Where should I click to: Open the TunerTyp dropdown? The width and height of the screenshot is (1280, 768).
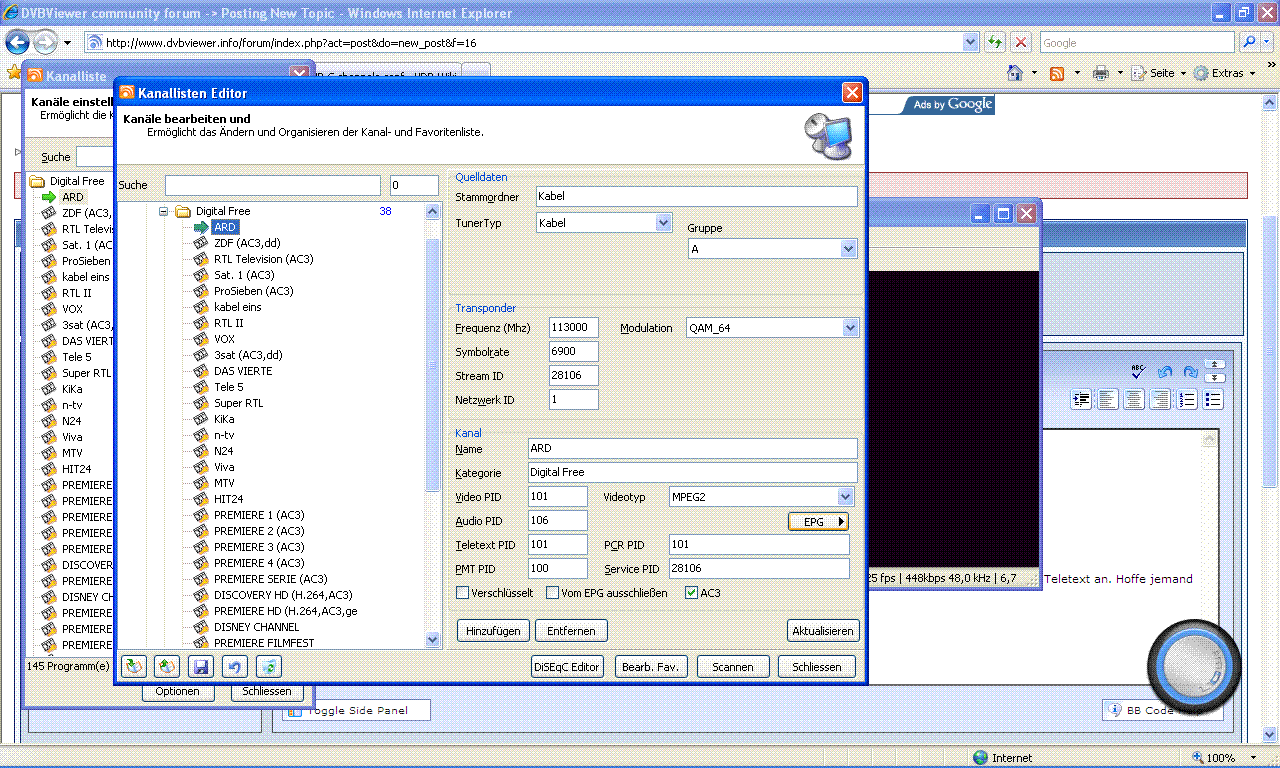click(663, 223)
